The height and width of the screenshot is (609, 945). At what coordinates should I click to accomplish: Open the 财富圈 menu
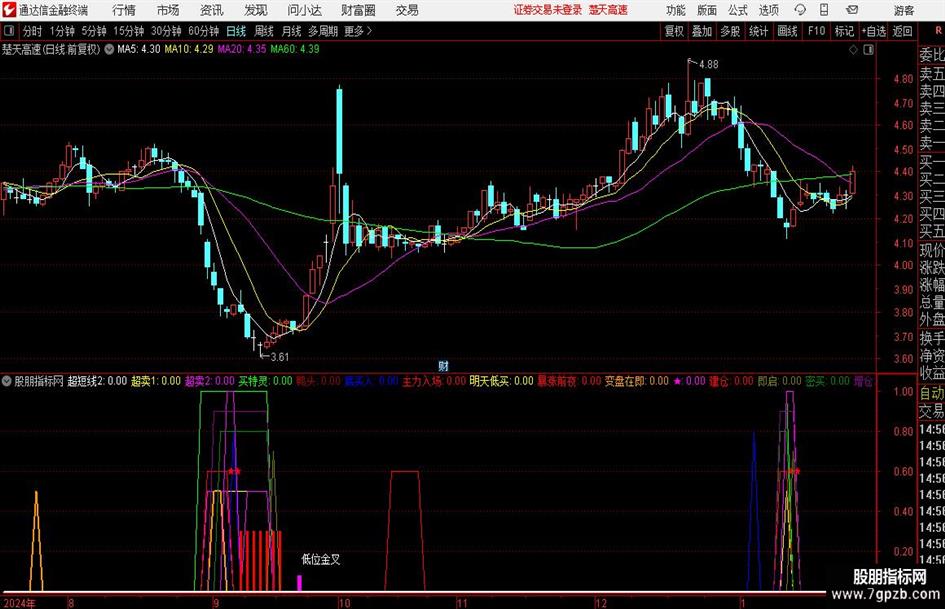point(358,10)
